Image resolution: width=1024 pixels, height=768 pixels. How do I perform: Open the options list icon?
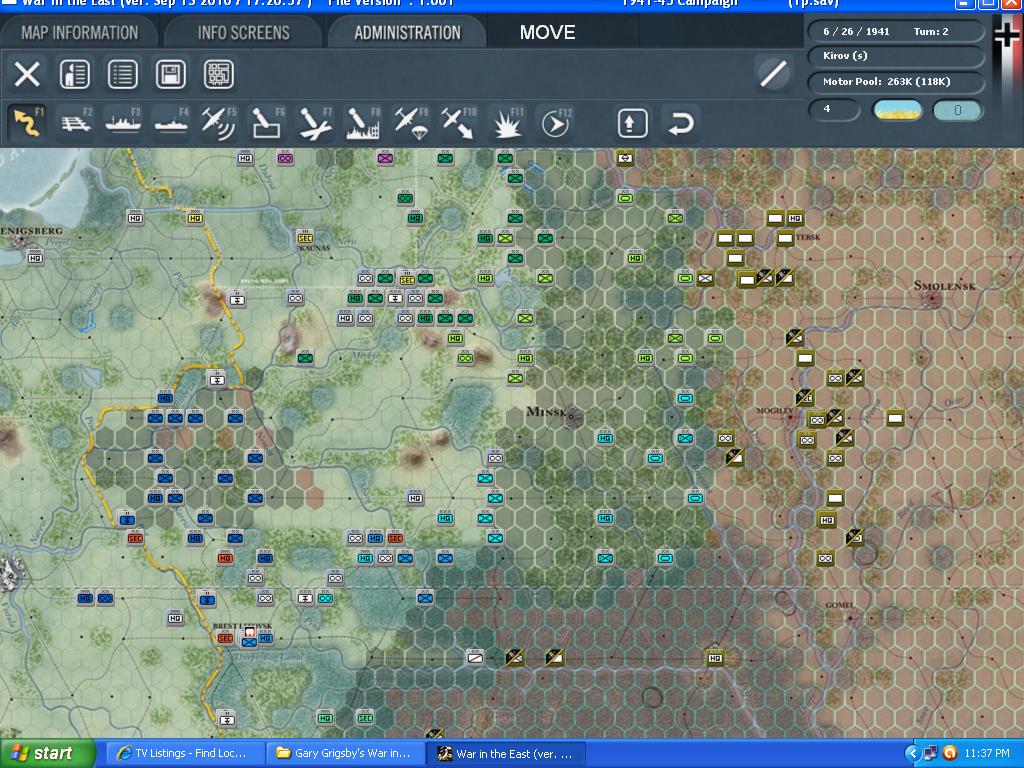[122, 74]
